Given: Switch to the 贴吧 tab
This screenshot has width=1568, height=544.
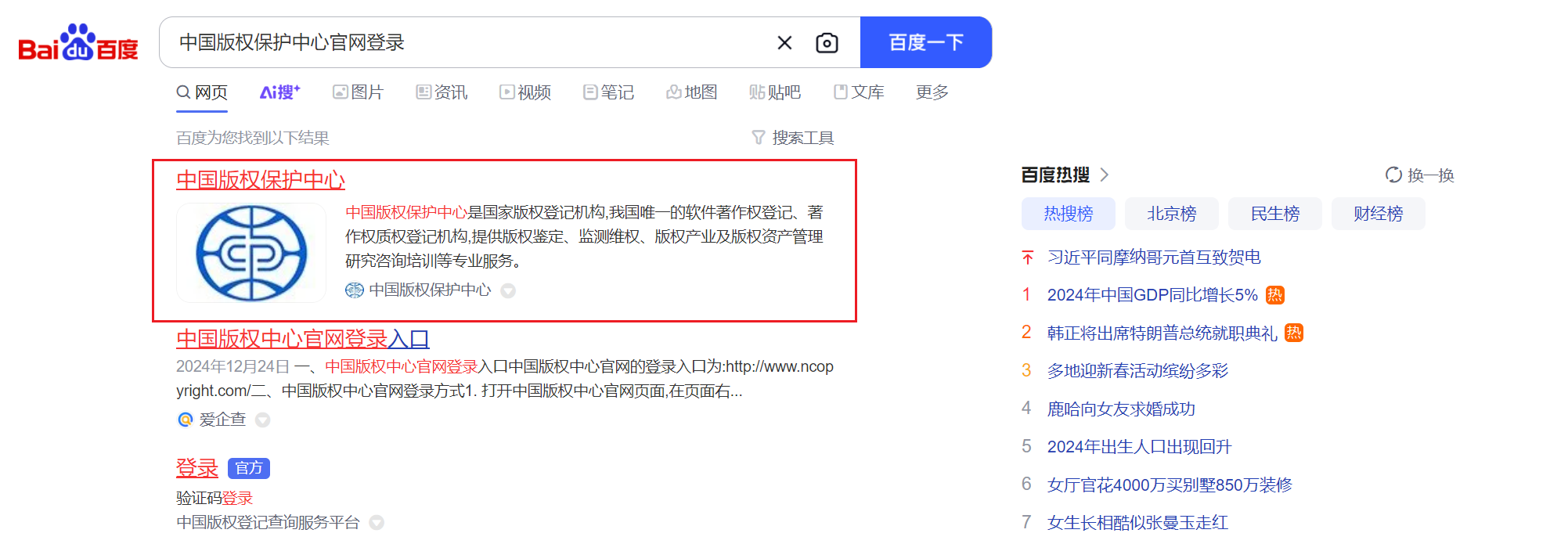Looking at the screenshot, I should [x=775, y=92].
